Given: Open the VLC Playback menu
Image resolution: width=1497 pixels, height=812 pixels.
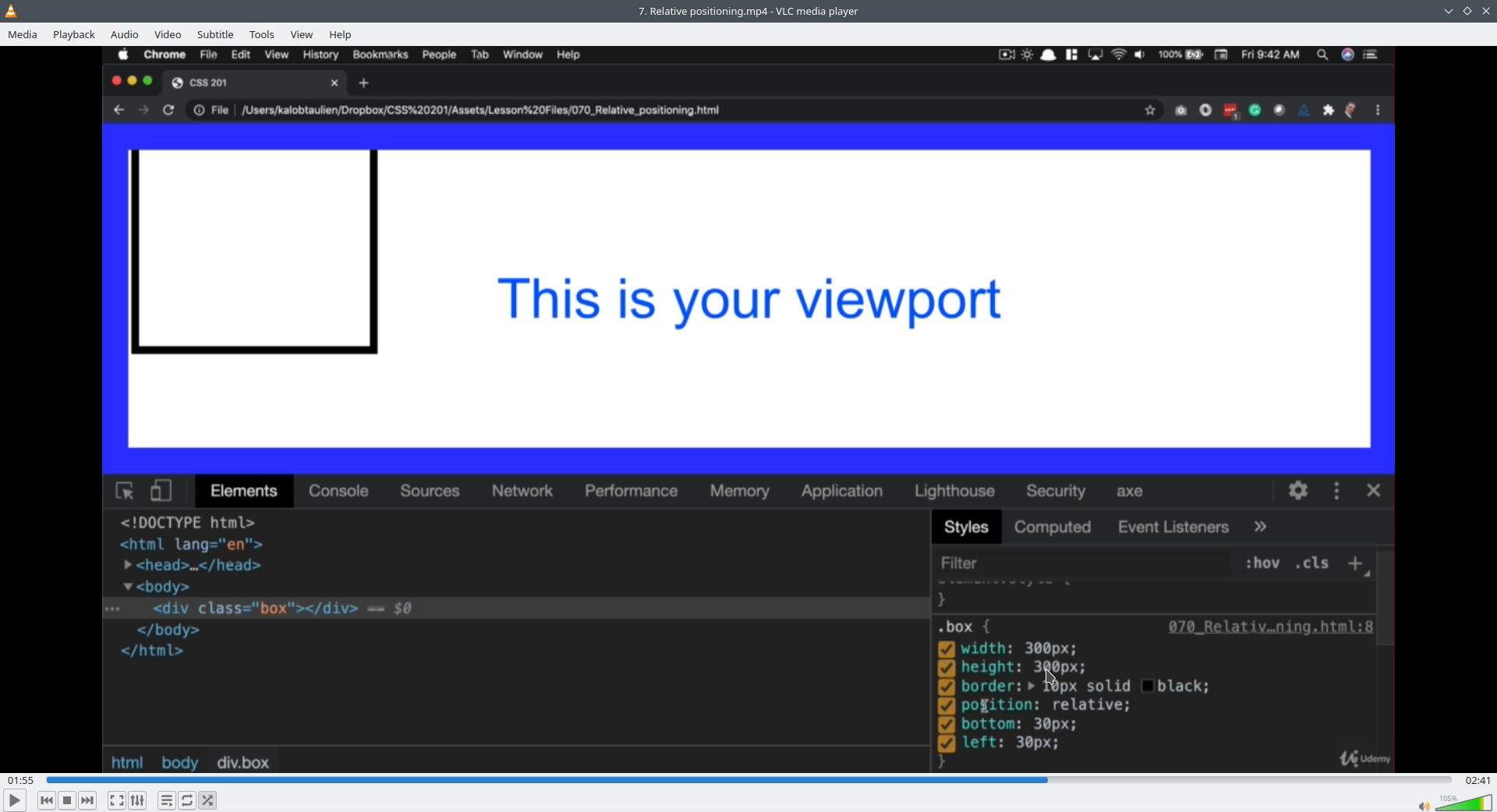Looking at the screenshot, I should pos(74,34).
